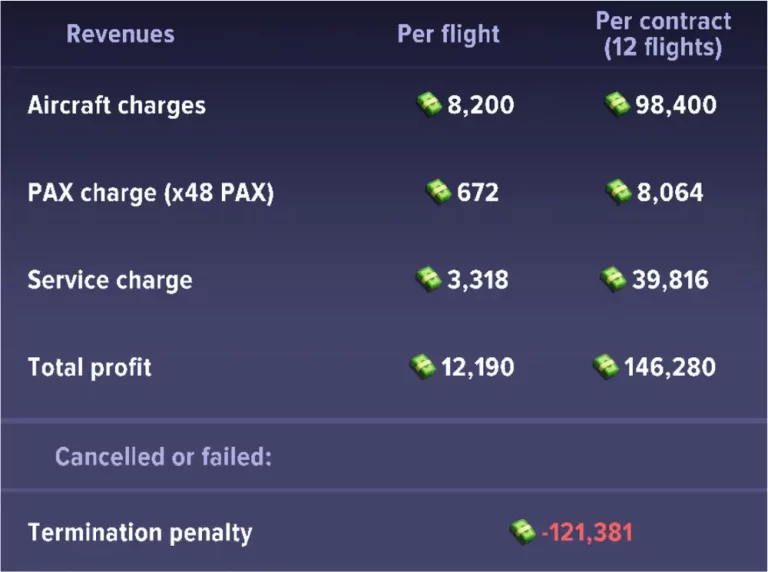Click cash icon beside 98,400 contract amount
Screen dimensions: 768x572
(x=618, y=104)
